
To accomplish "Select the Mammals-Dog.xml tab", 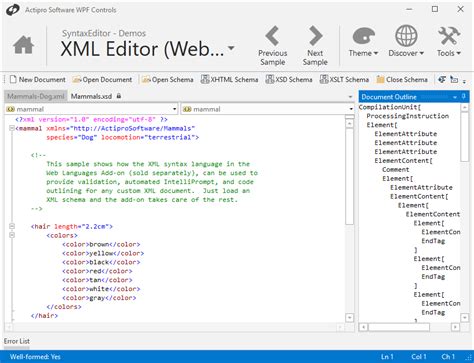I will tap(36, 96).
